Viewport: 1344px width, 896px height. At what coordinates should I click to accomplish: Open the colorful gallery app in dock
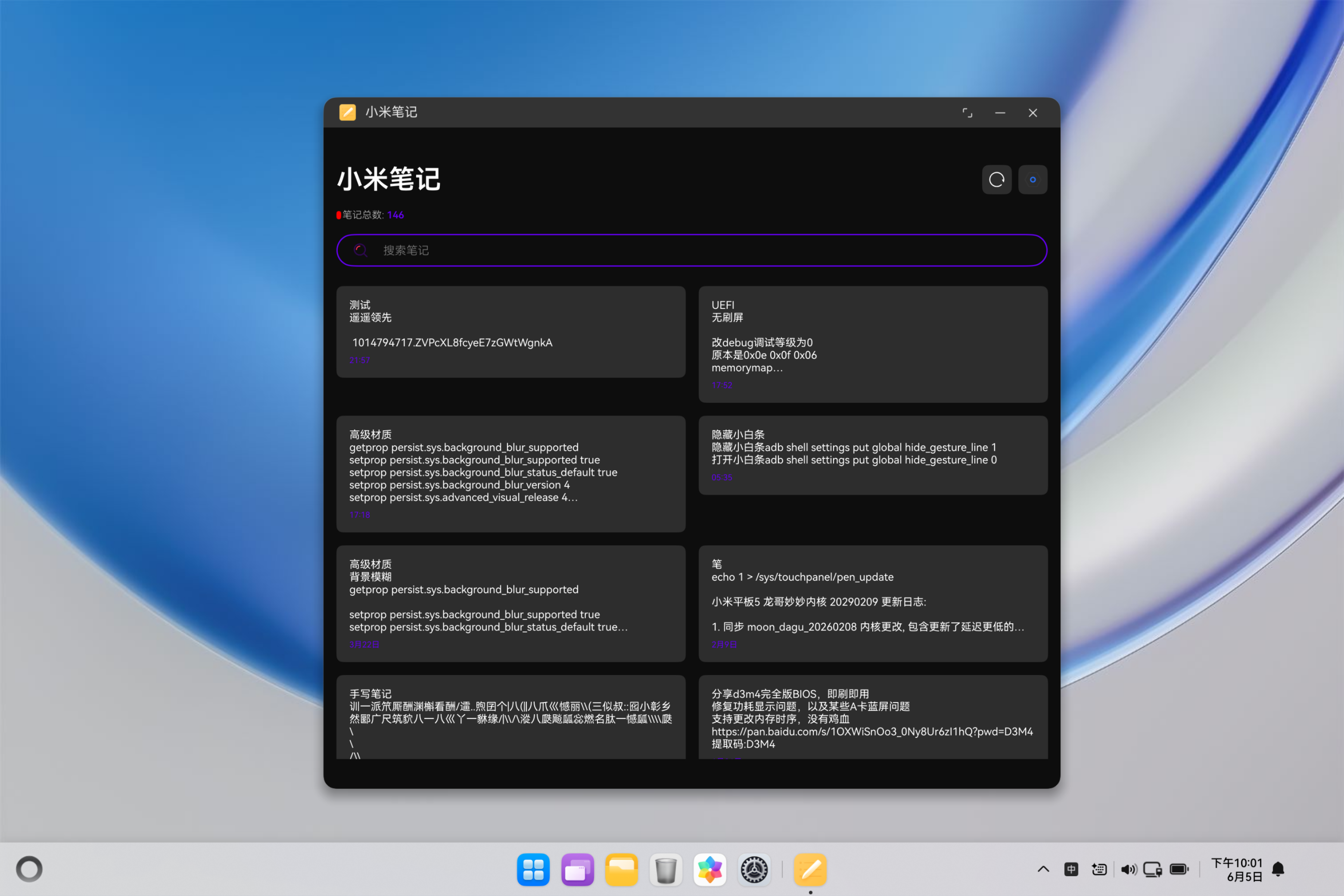(x=710, y=870)
